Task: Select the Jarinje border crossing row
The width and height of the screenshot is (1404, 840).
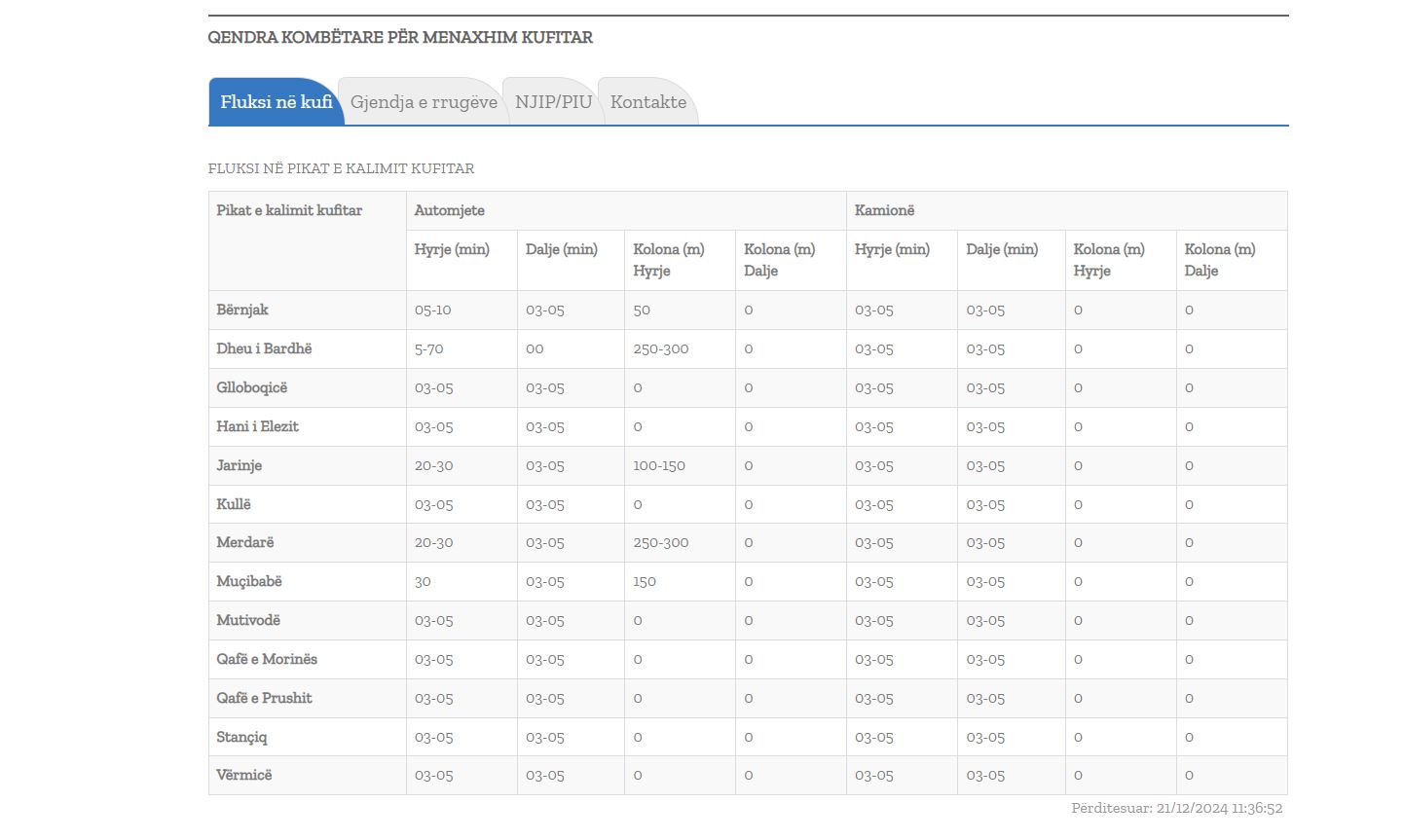Action: tap(240, 465)
